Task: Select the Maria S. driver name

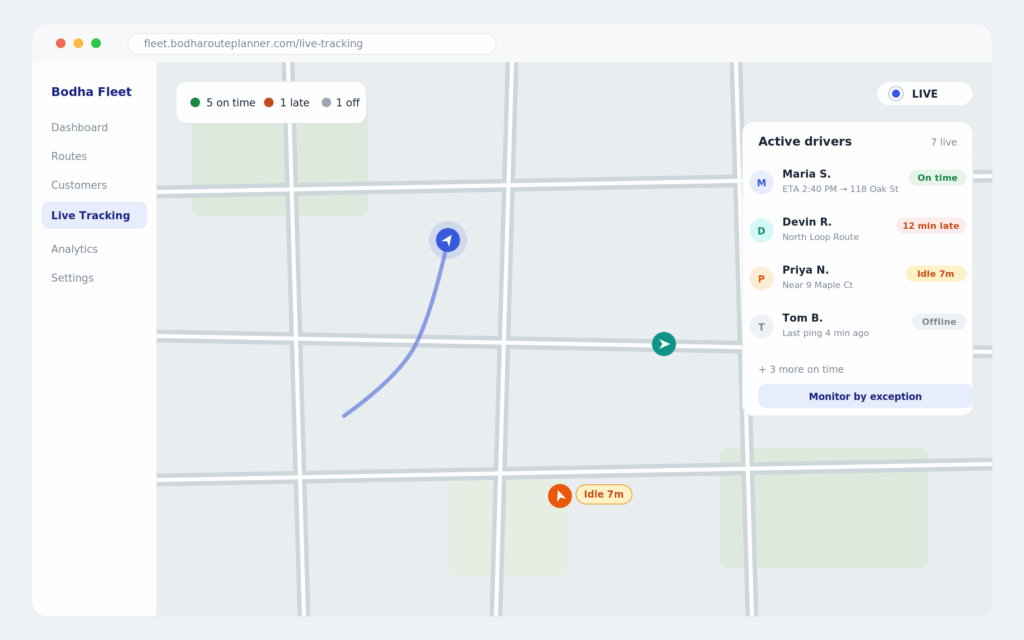Action: [807, 174]
